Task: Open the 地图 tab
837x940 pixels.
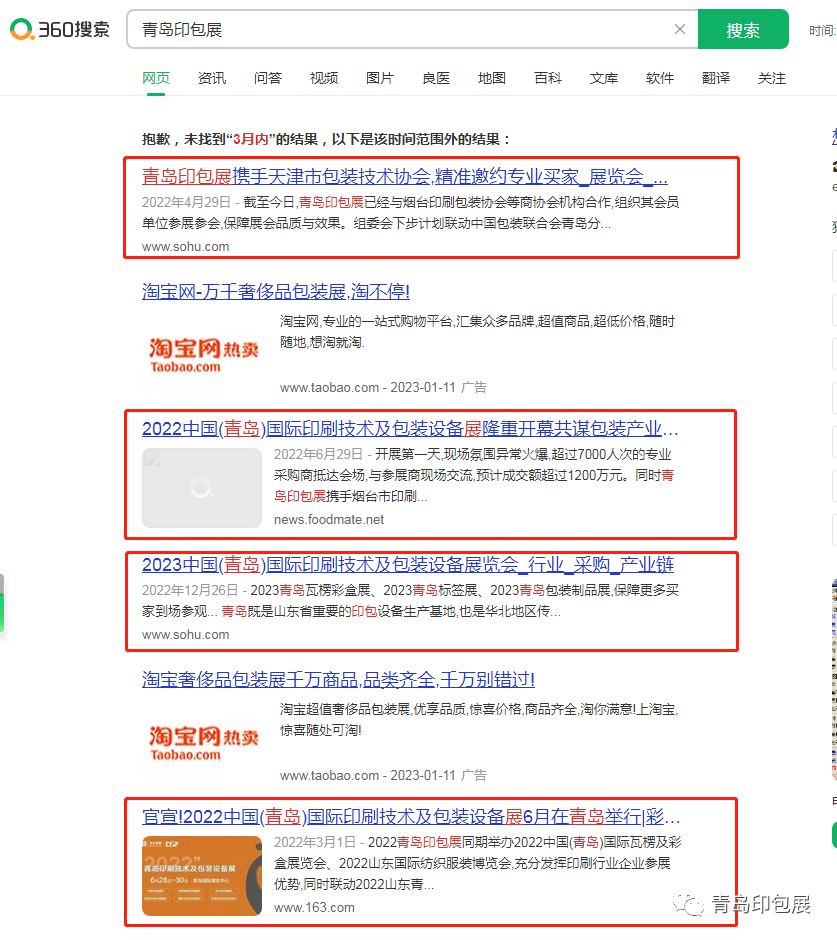Action: [492, 78]
